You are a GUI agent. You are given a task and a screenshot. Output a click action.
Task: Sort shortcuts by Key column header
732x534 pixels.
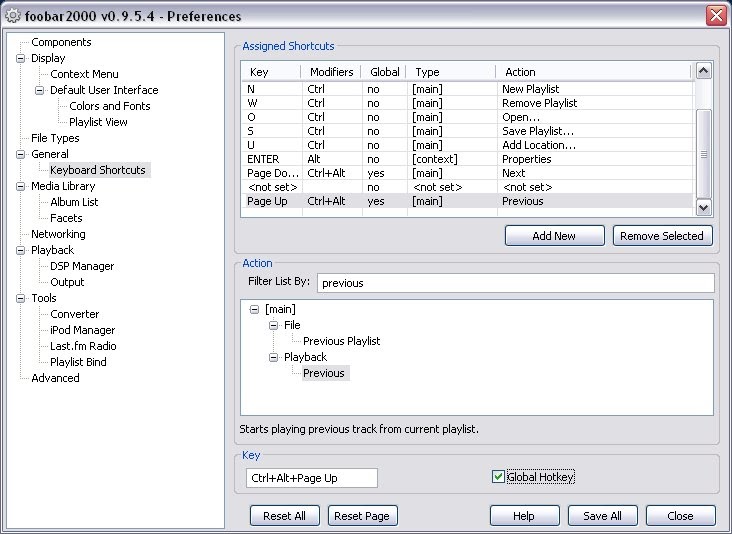tap(272, 72)
